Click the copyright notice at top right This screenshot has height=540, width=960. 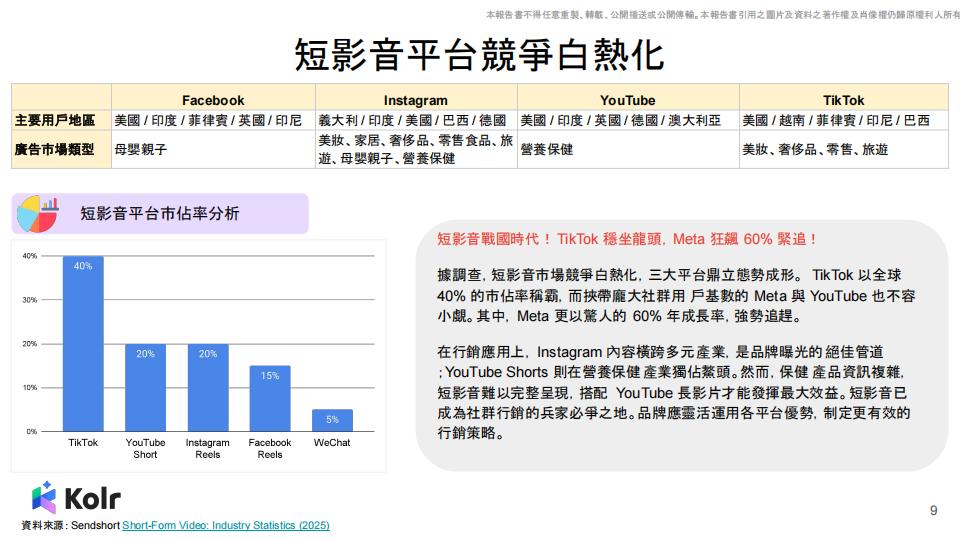pos(722,15)
